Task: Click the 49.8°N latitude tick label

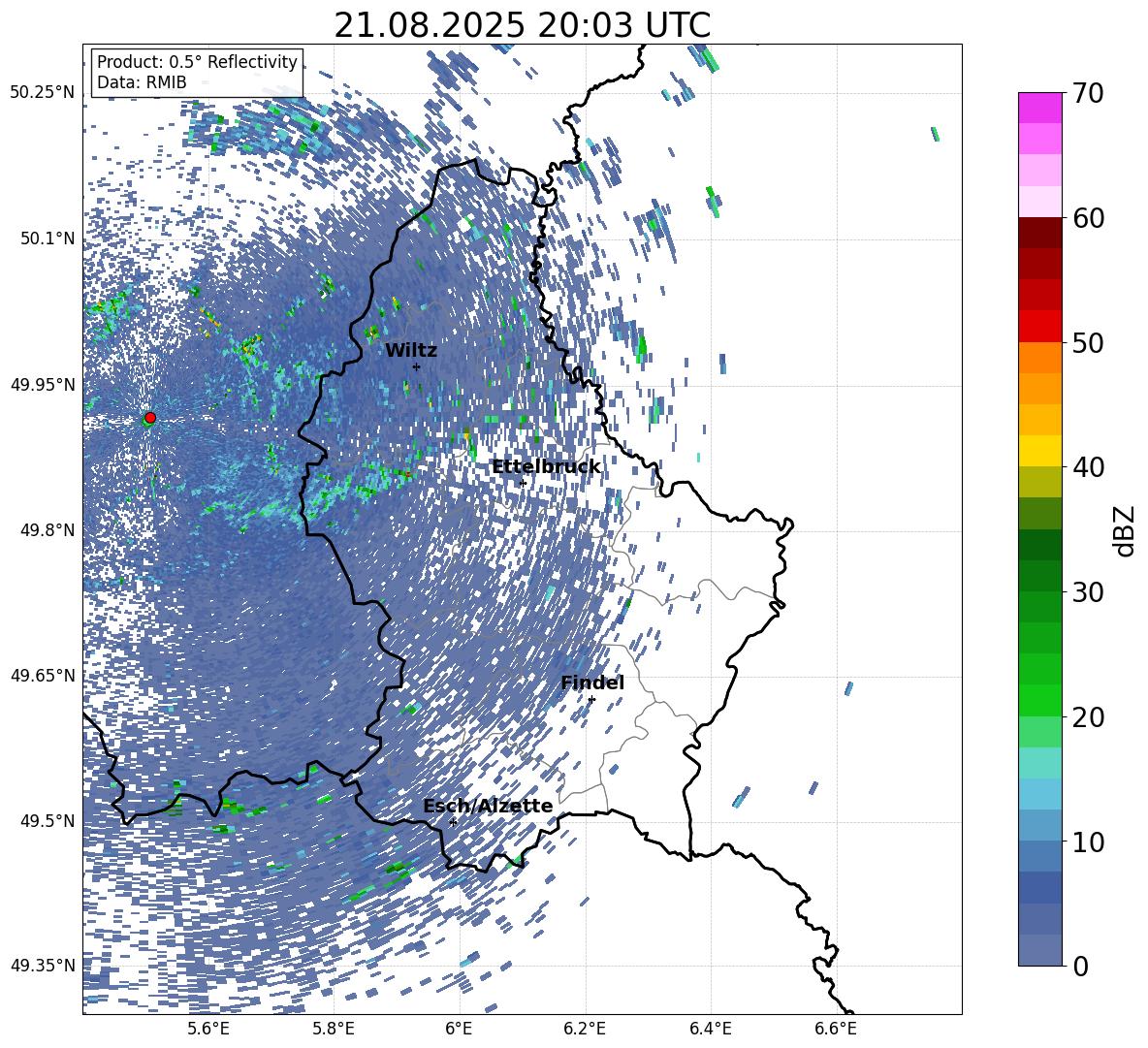Action: tap(48, 529)
